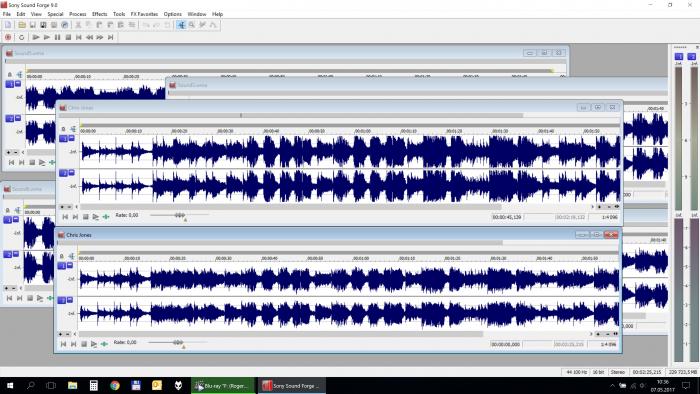Click the Go to End transport button

point(111,37)
